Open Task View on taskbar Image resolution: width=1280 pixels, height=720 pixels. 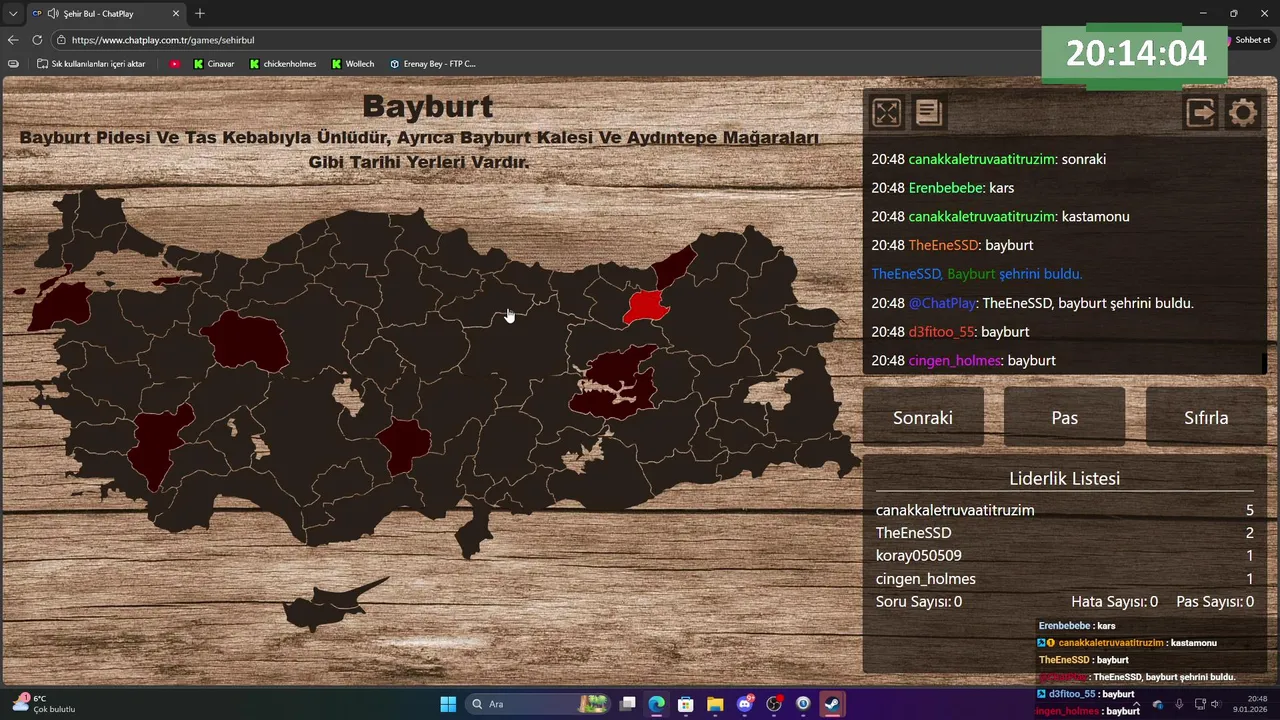628,704
